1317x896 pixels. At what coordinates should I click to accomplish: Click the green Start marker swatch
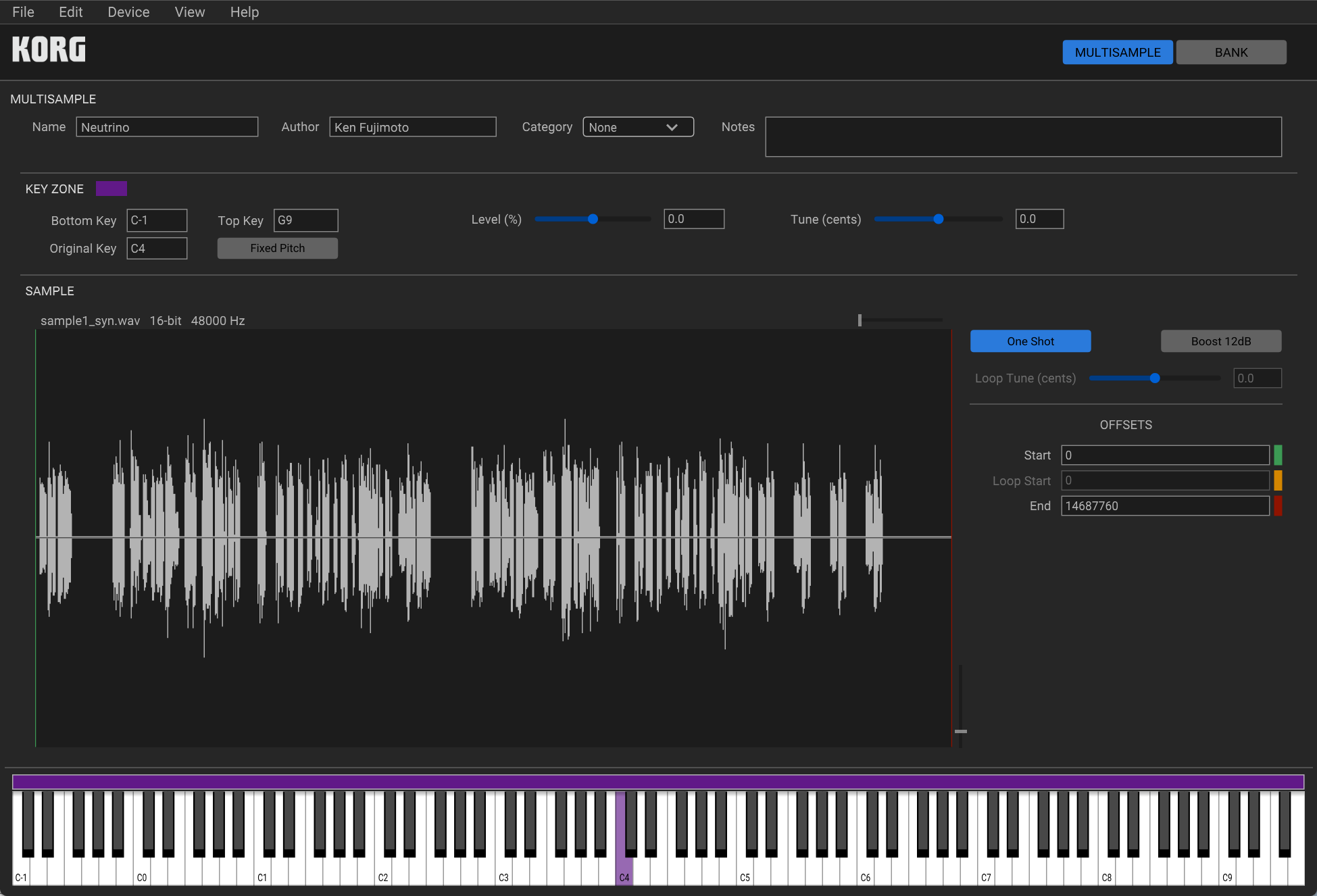point(1278,455)
